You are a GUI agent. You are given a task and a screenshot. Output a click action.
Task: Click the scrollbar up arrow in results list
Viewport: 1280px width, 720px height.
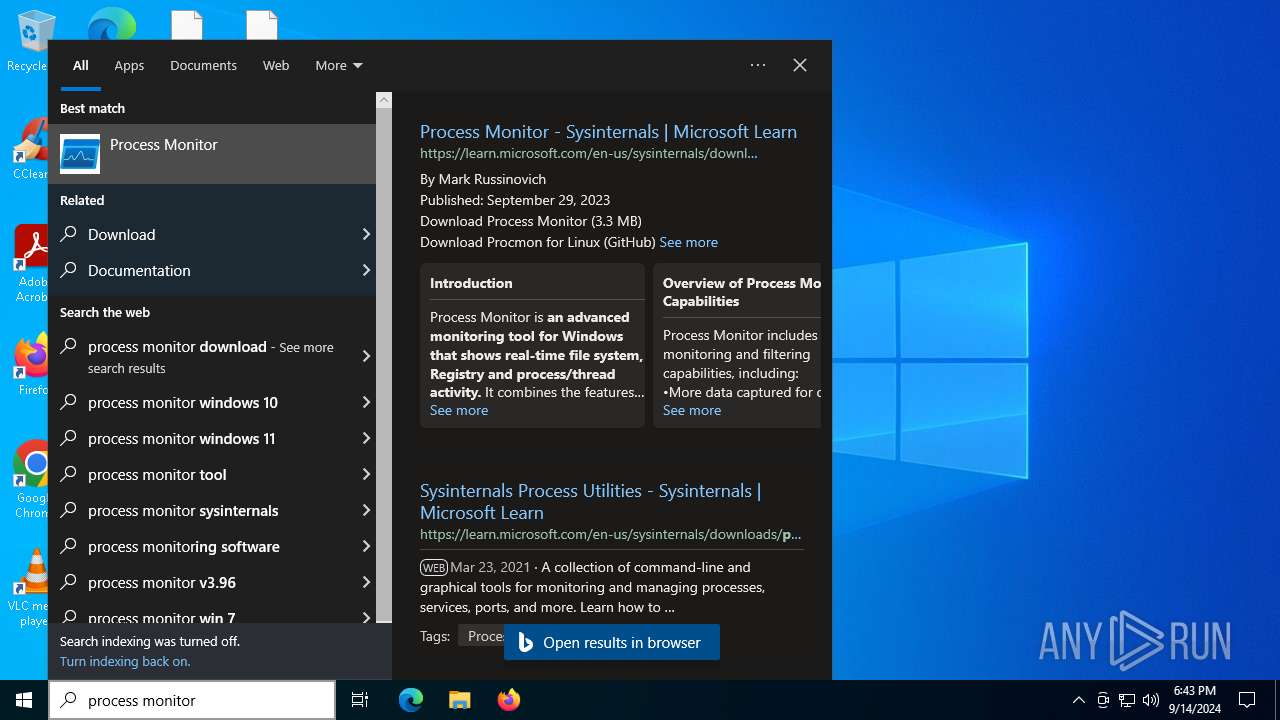pyautogui.click(x=384, y=100)
